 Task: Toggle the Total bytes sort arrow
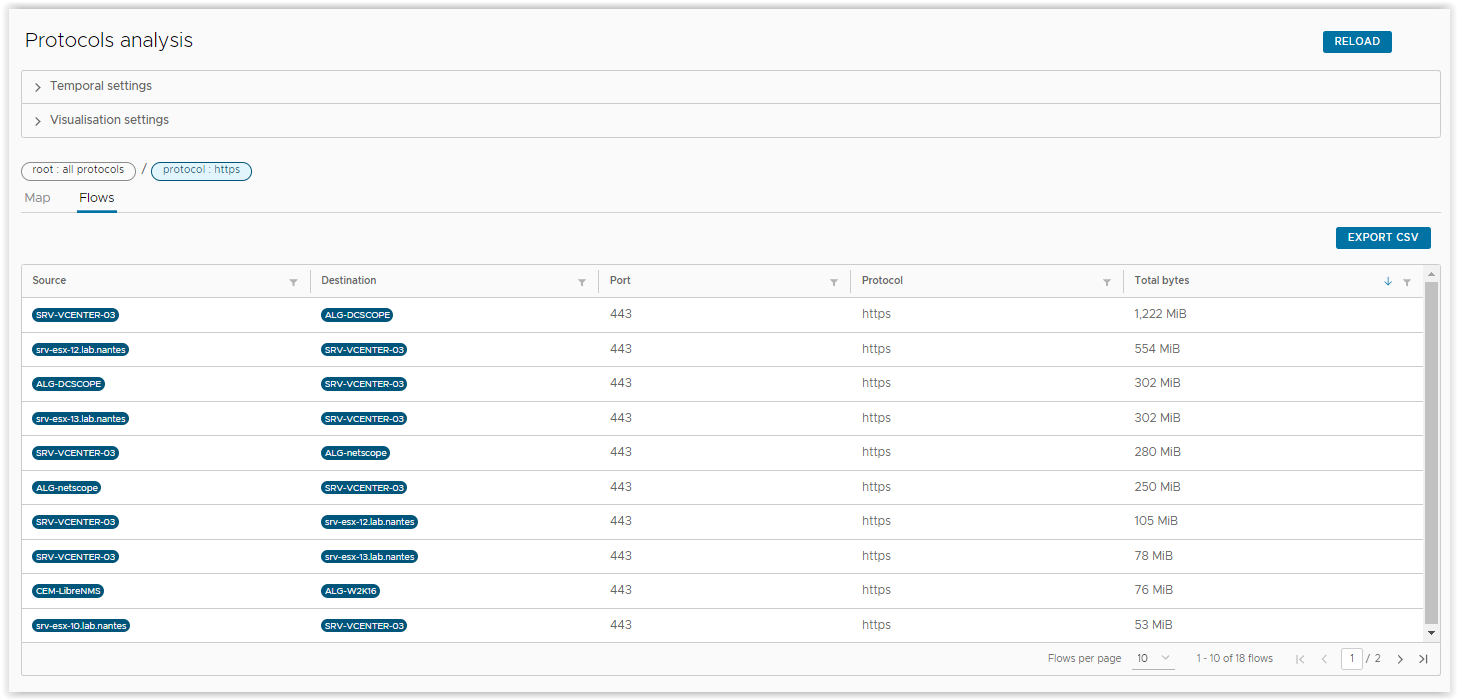pos(1388,282)
